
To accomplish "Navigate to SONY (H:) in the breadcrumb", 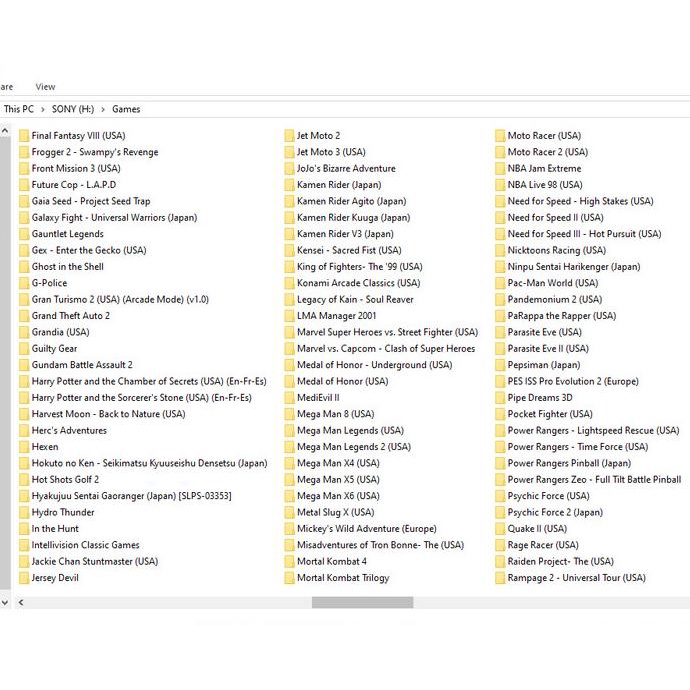I will click(73, 109).
